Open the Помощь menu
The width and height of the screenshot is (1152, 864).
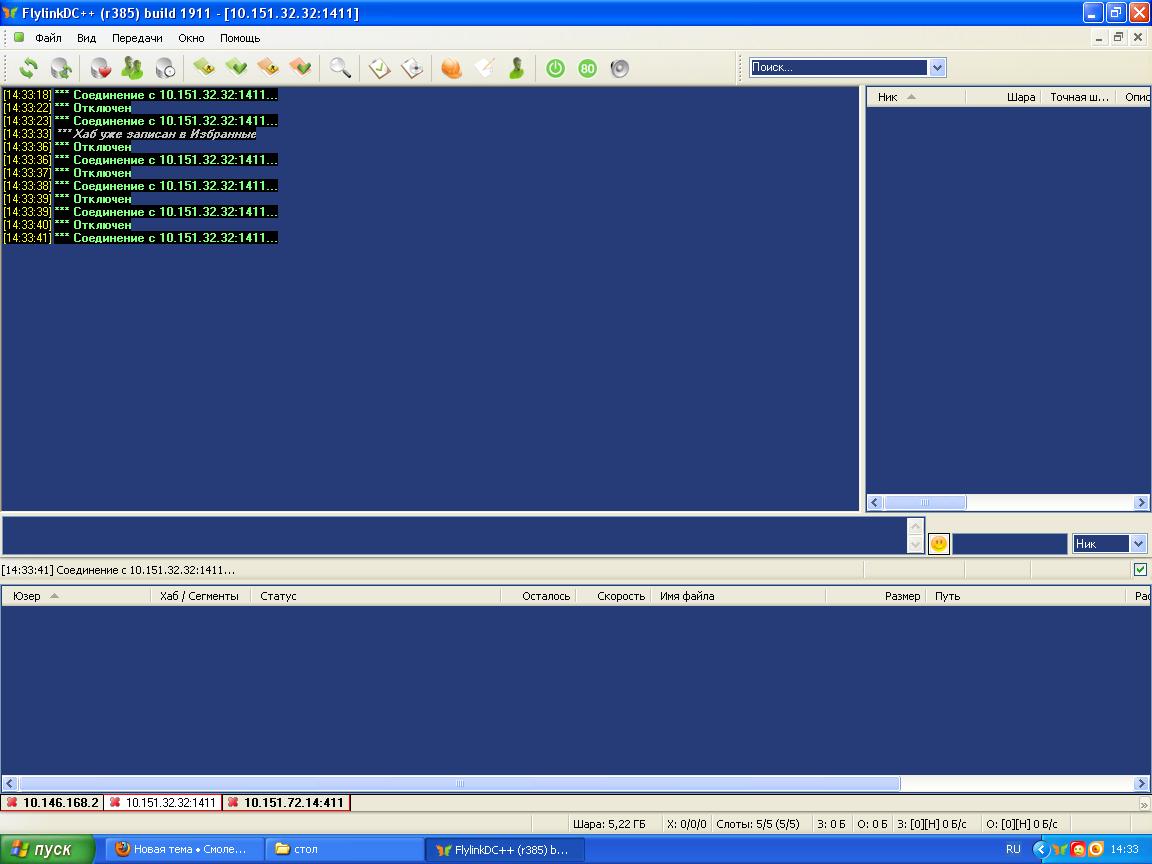coord(240,38)
